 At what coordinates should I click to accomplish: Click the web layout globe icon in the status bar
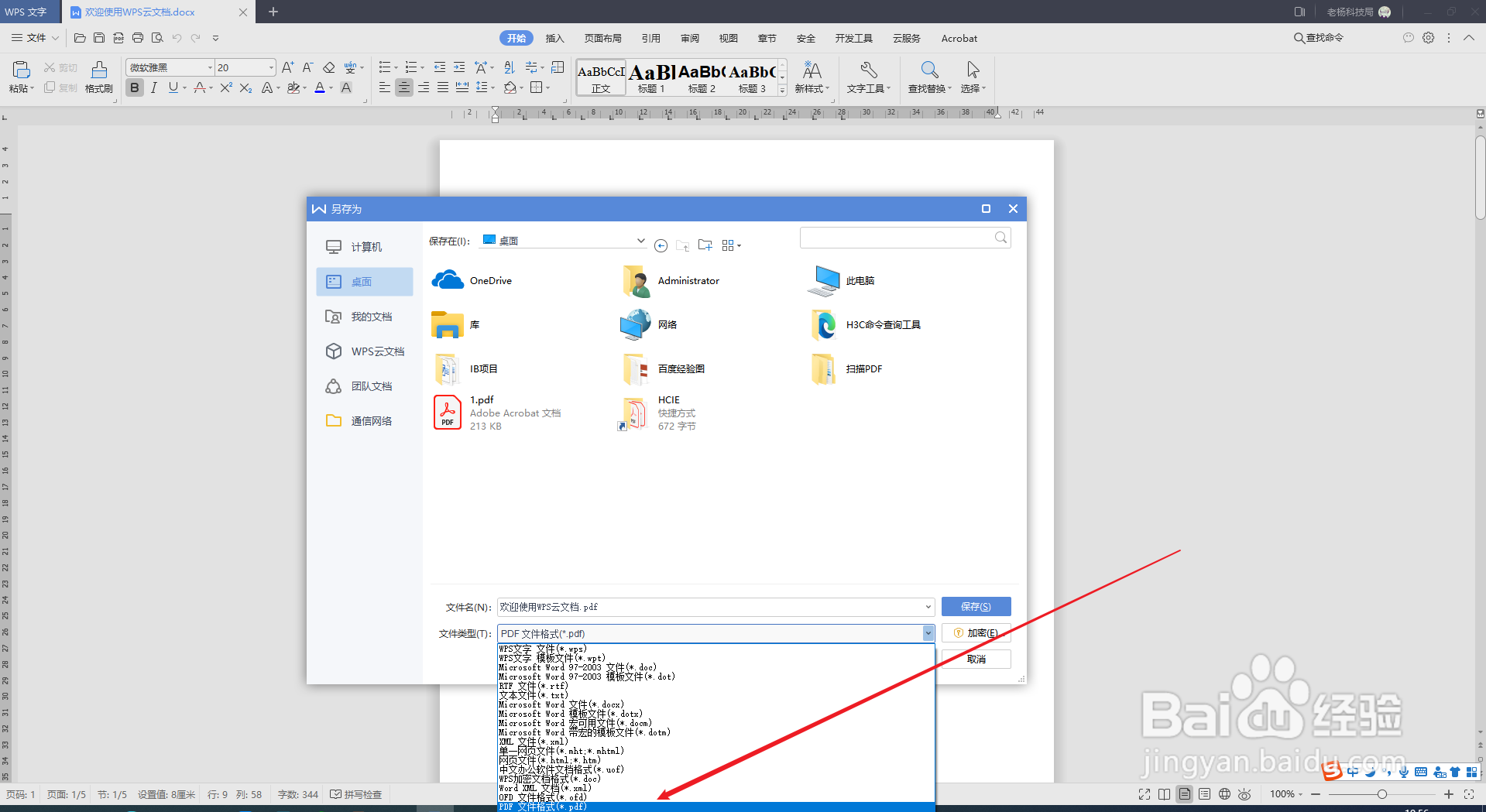(x=1224, y=794)
